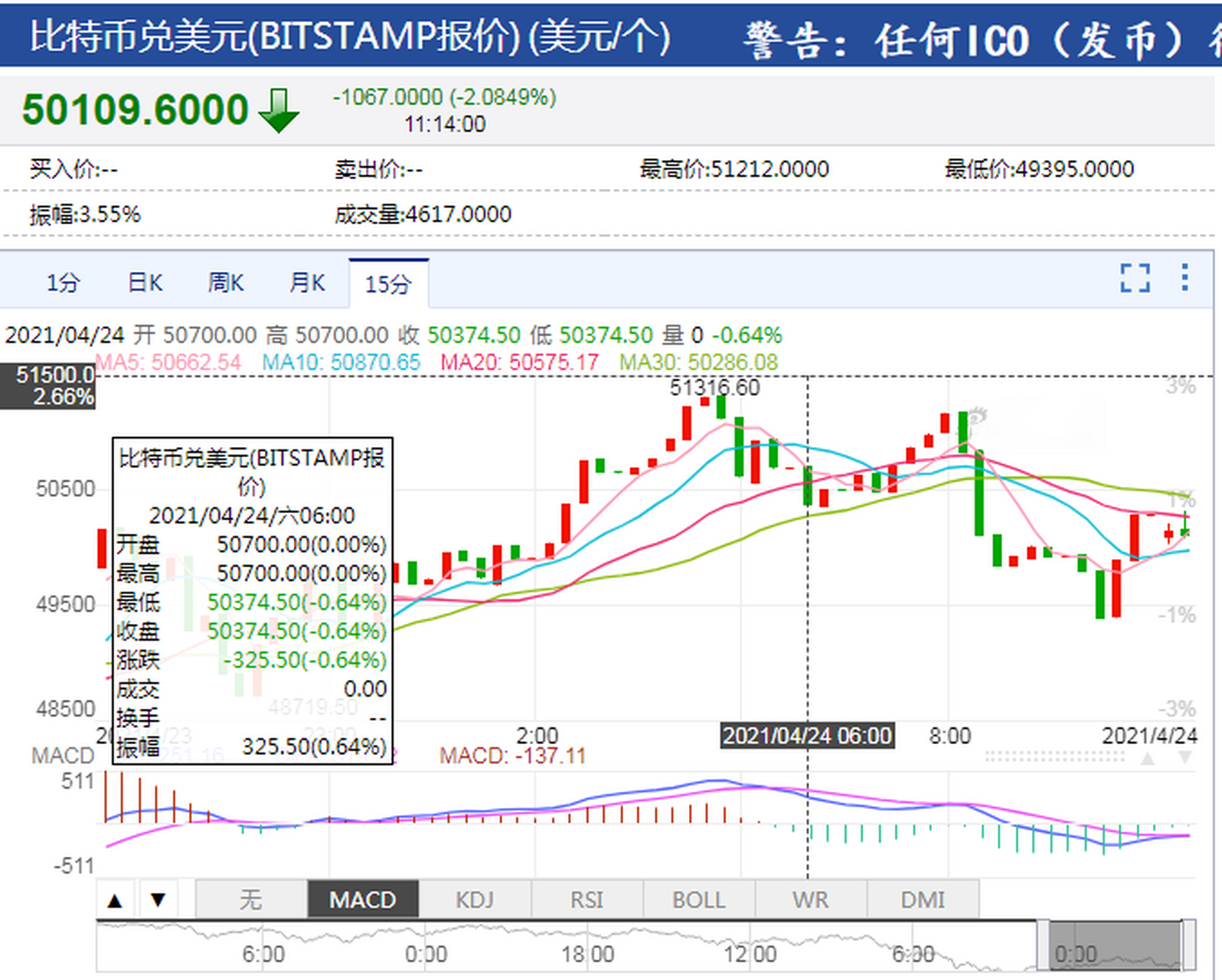
Task: Click the 51500.0 2.66% crosshair price label
Action: [x=48, y=386]
